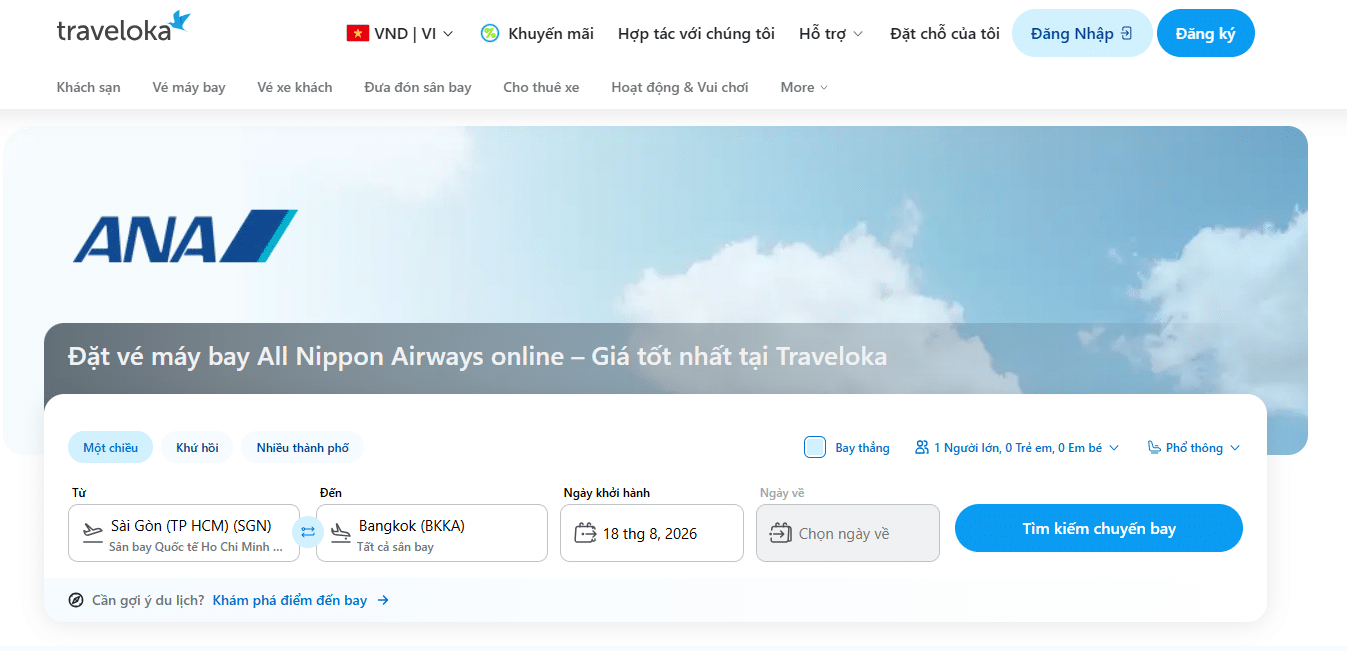Open the passengers count dropdown
1347x651 pixels.
[1017, 447]
